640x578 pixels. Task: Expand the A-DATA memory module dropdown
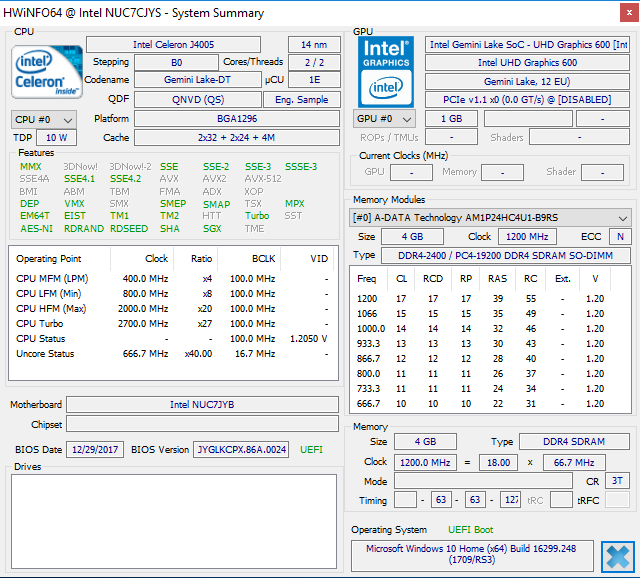[490, 218]
